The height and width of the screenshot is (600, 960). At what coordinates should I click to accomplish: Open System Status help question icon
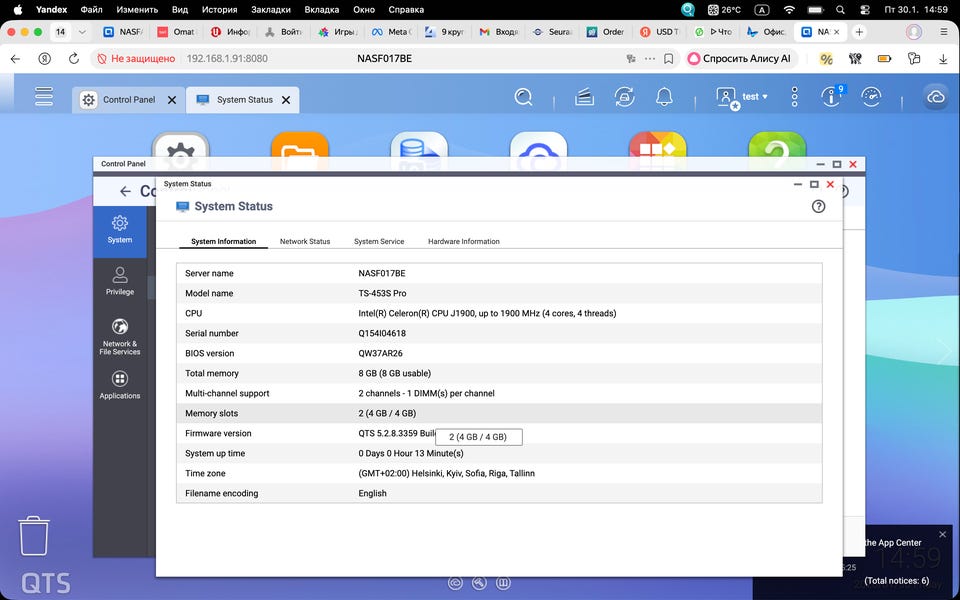(x=818, y=206)
